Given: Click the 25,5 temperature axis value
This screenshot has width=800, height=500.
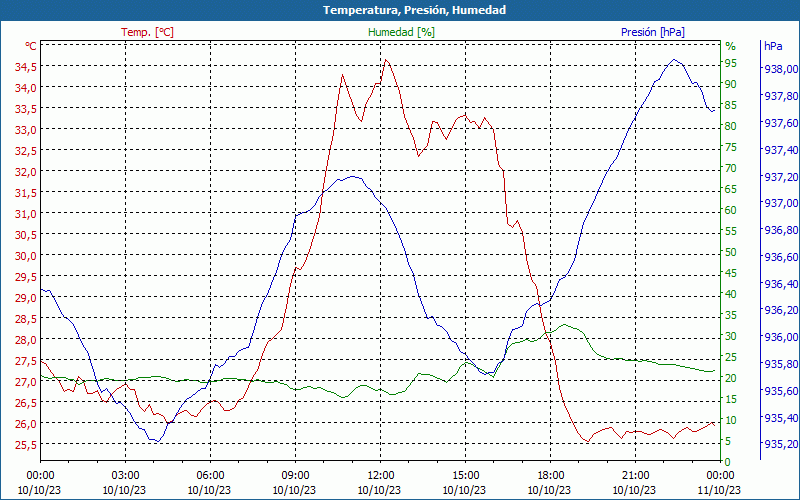Looking at the screenshot, I should [24, 445].
